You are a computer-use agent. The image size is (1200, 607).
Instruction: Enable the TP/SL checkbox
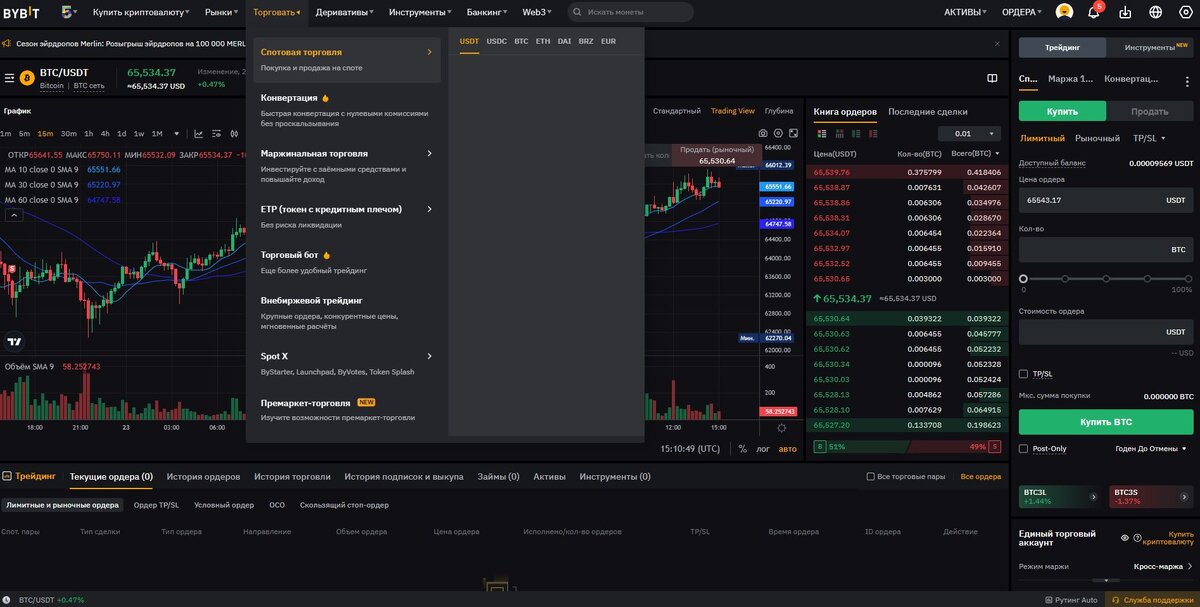pyautogui.click(x=1023, y=374)
